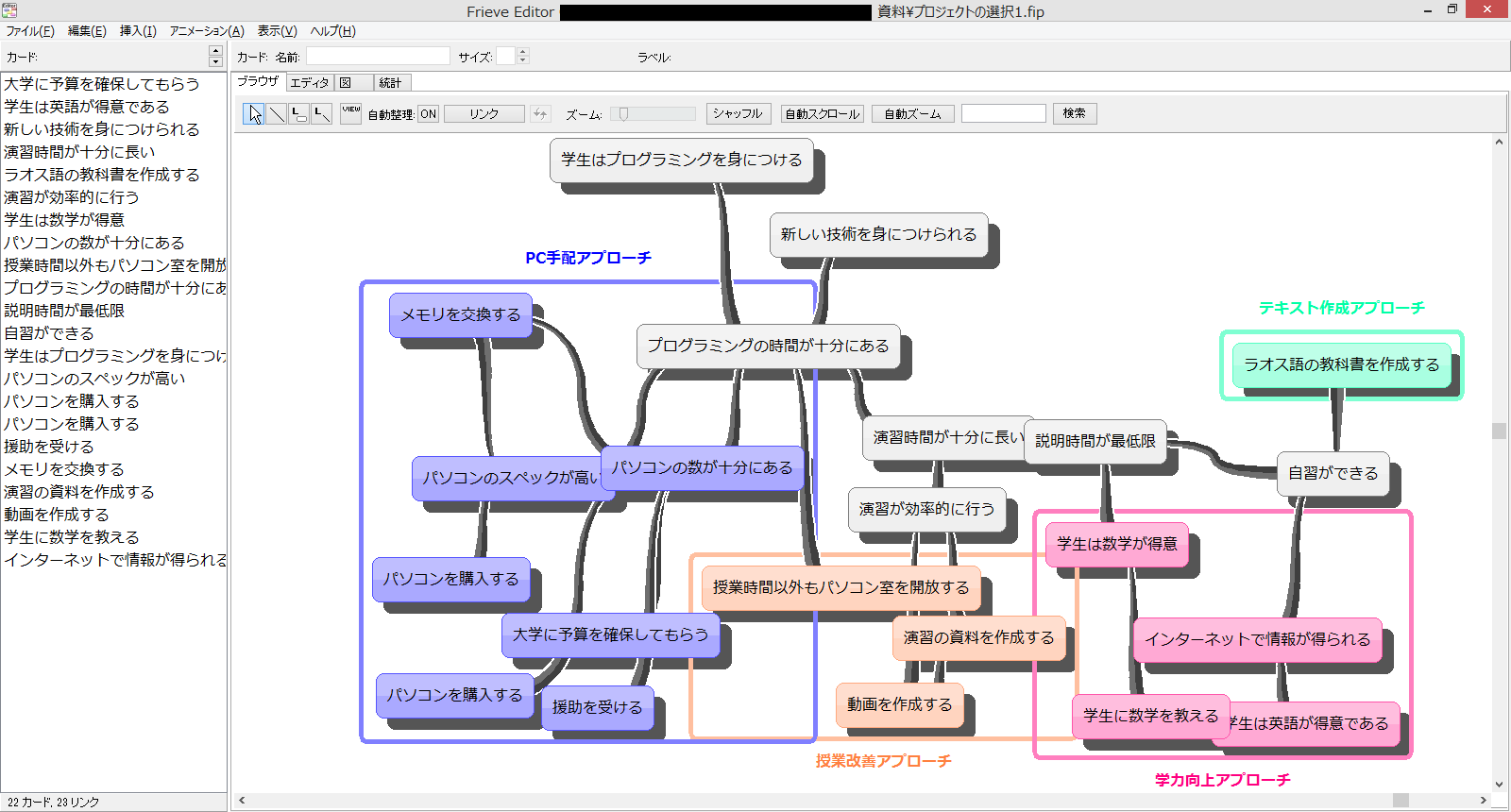Image resolution: width=1511 pixels, height=812 pixels.
Task: Click the プログラミングの時間が十分にある card
Action: point(769,346)
